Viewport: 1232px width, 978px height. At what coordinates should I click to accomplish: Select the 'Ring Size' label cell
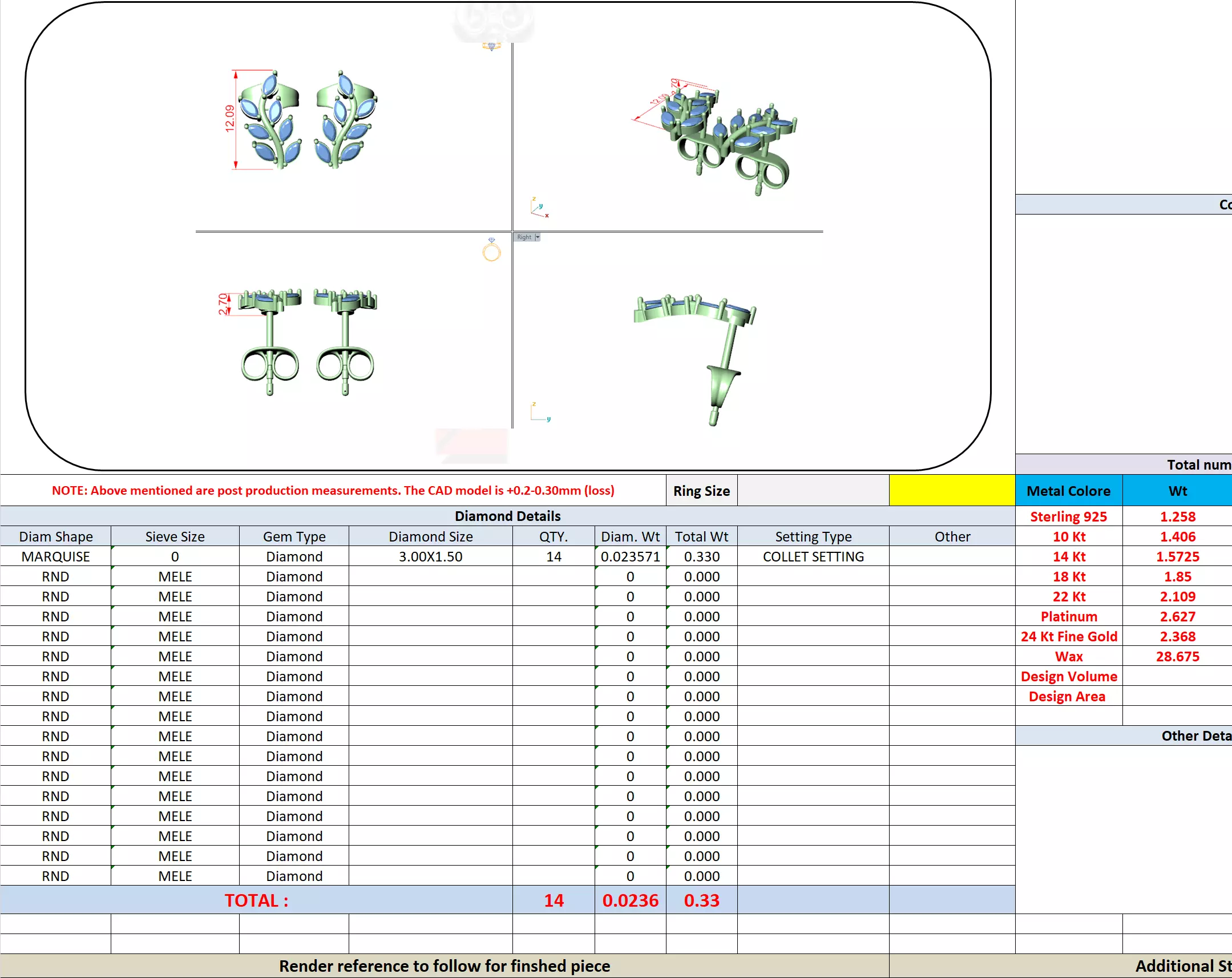[702, 491]
